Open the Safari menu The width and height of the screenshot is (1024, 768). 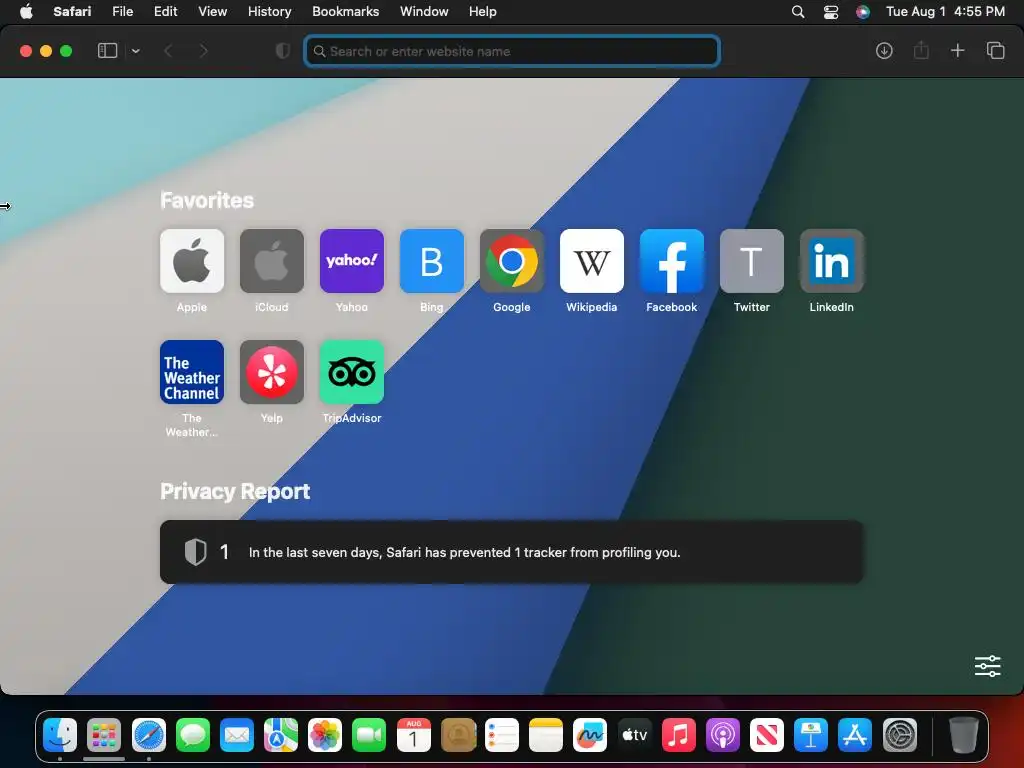pyautogui.click(x=72, y=11)
